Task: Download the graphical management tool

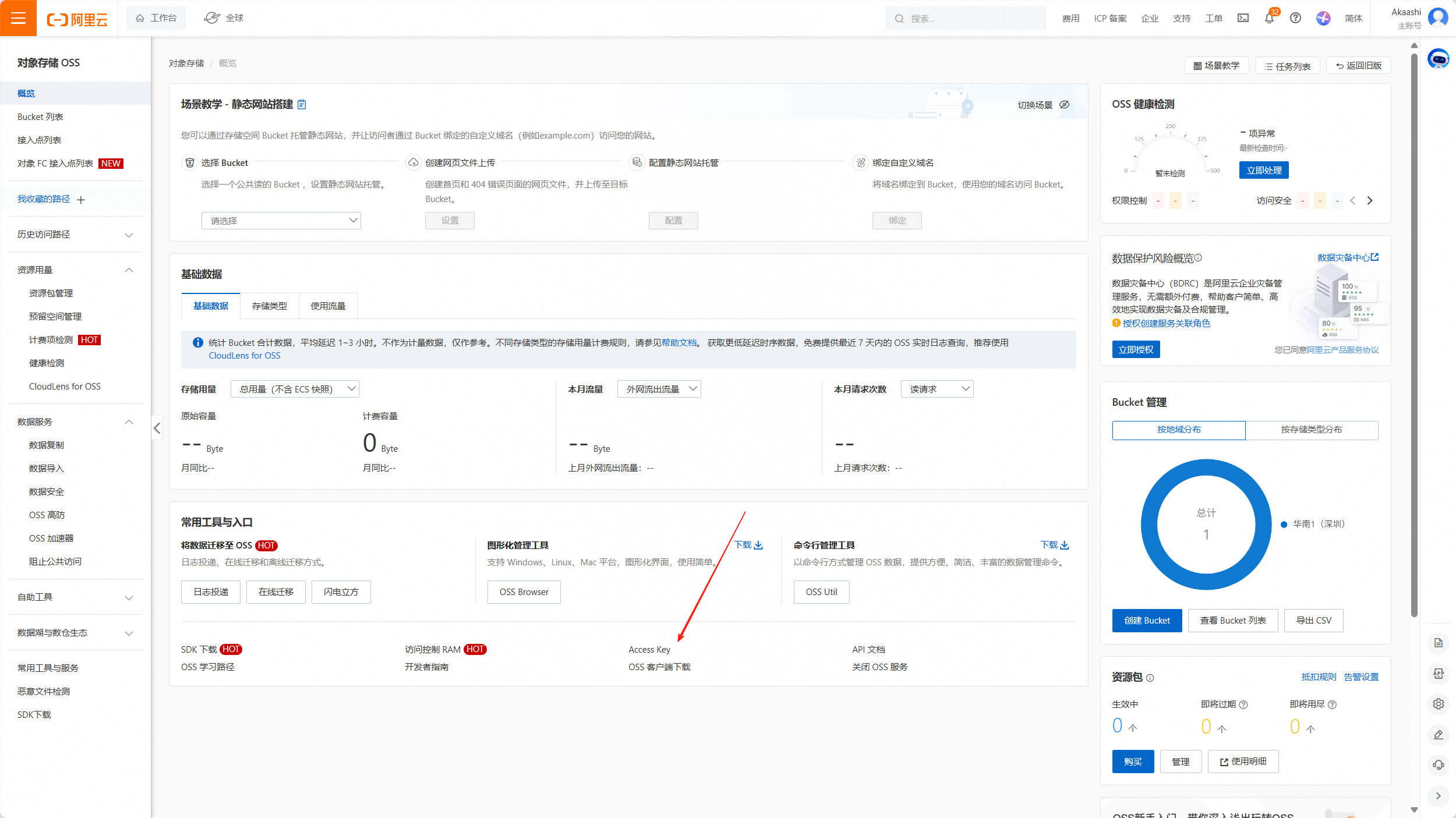Action: pos(748,545)
